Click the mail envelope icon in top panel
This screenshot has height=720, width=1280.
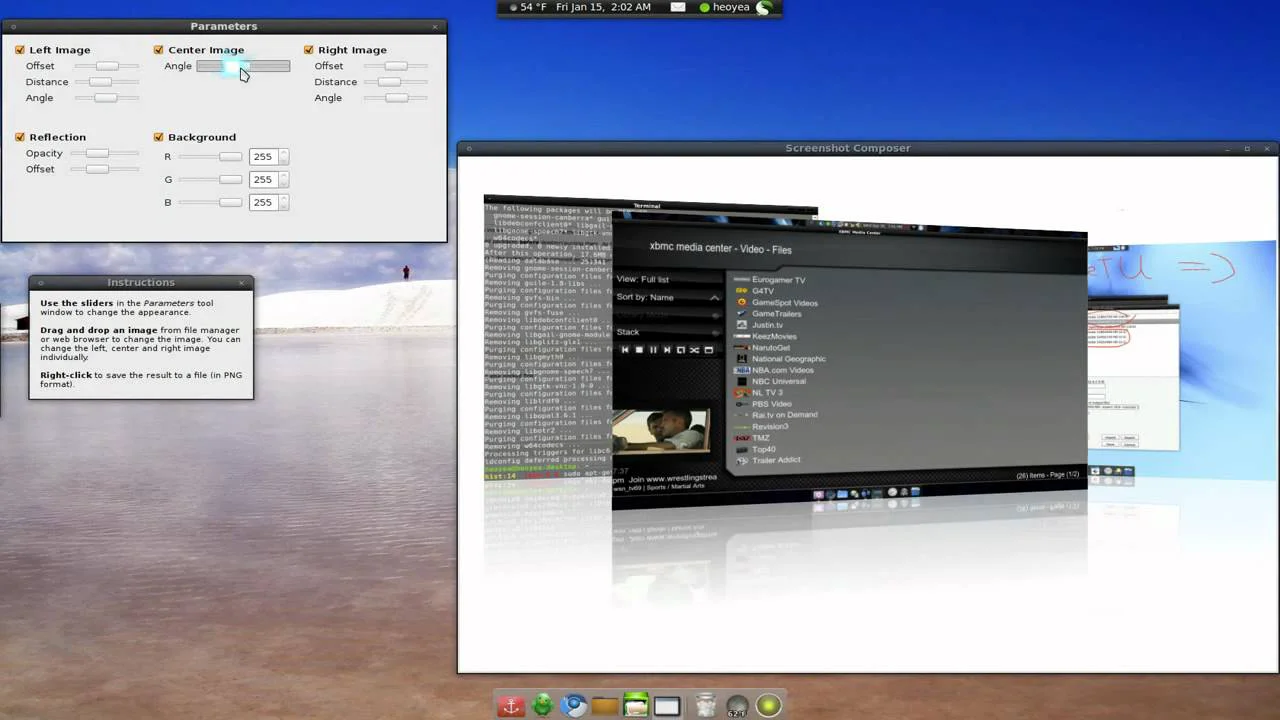coord(678,7)
